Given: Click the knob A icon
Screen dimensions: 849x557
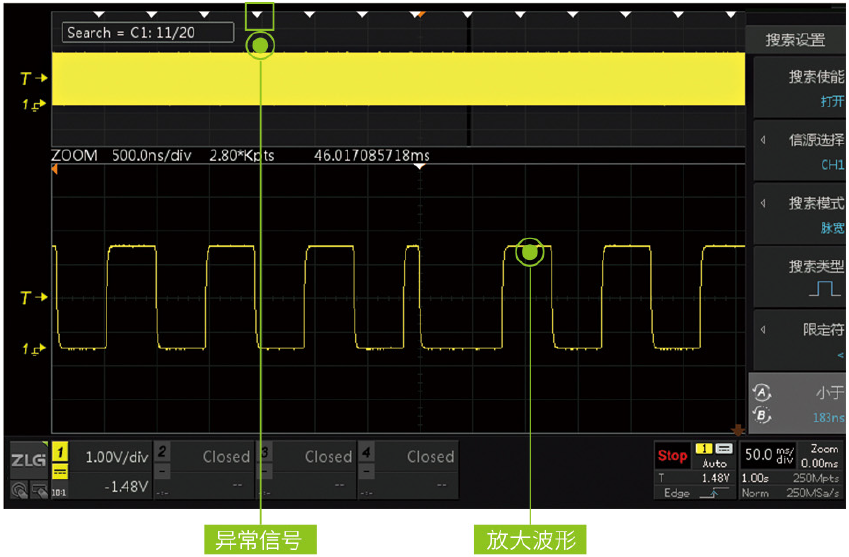Looking at the screenshot, I should tap(762, 392).
